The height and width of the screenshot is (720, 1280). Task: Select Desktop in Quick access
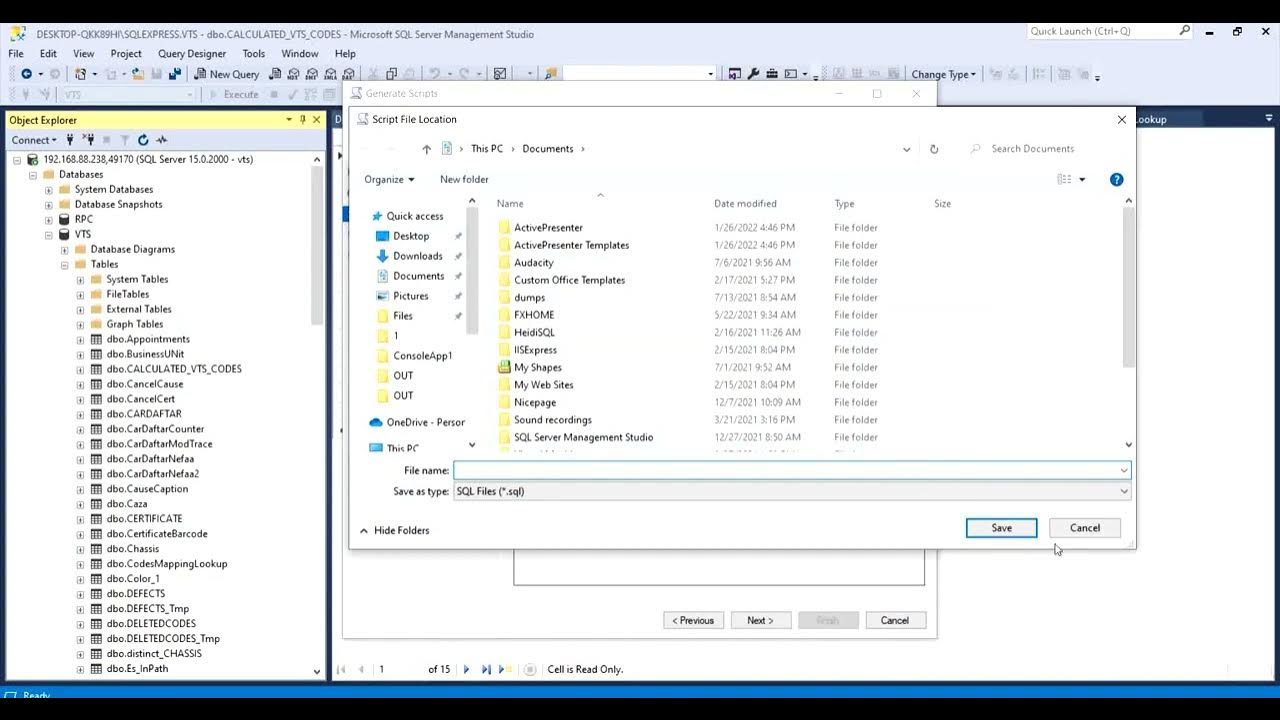pos(411,236)
